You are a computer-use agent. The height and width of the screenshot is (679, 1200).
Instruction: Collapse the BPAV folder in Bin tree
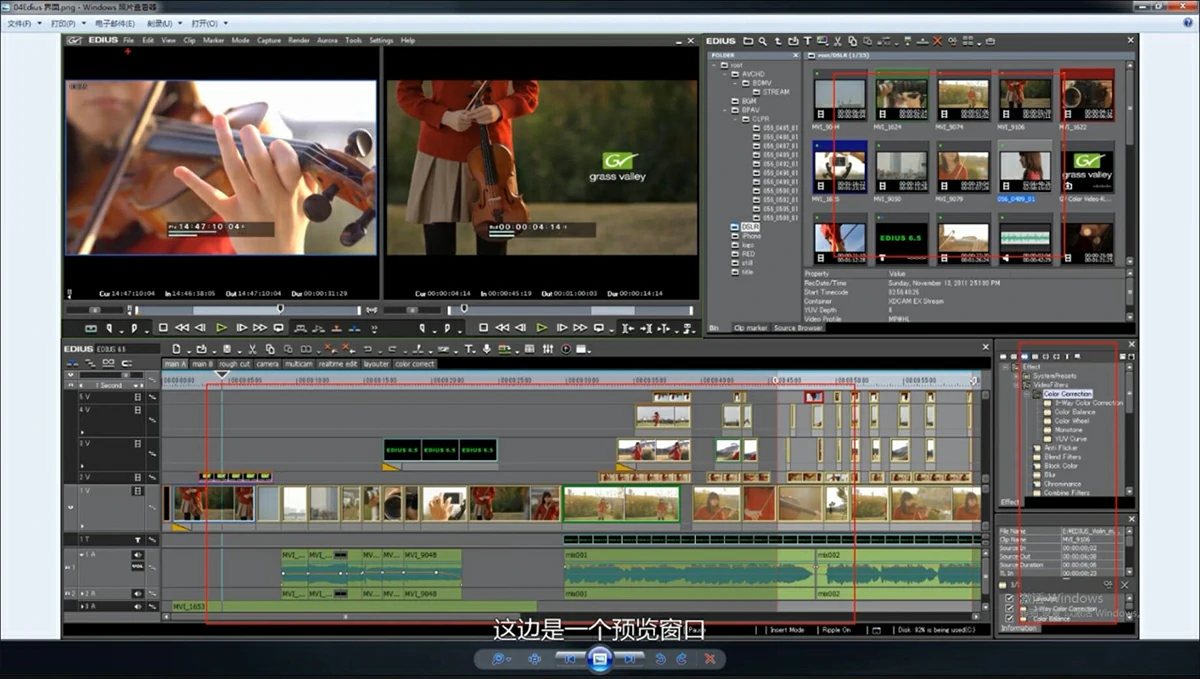724,110
